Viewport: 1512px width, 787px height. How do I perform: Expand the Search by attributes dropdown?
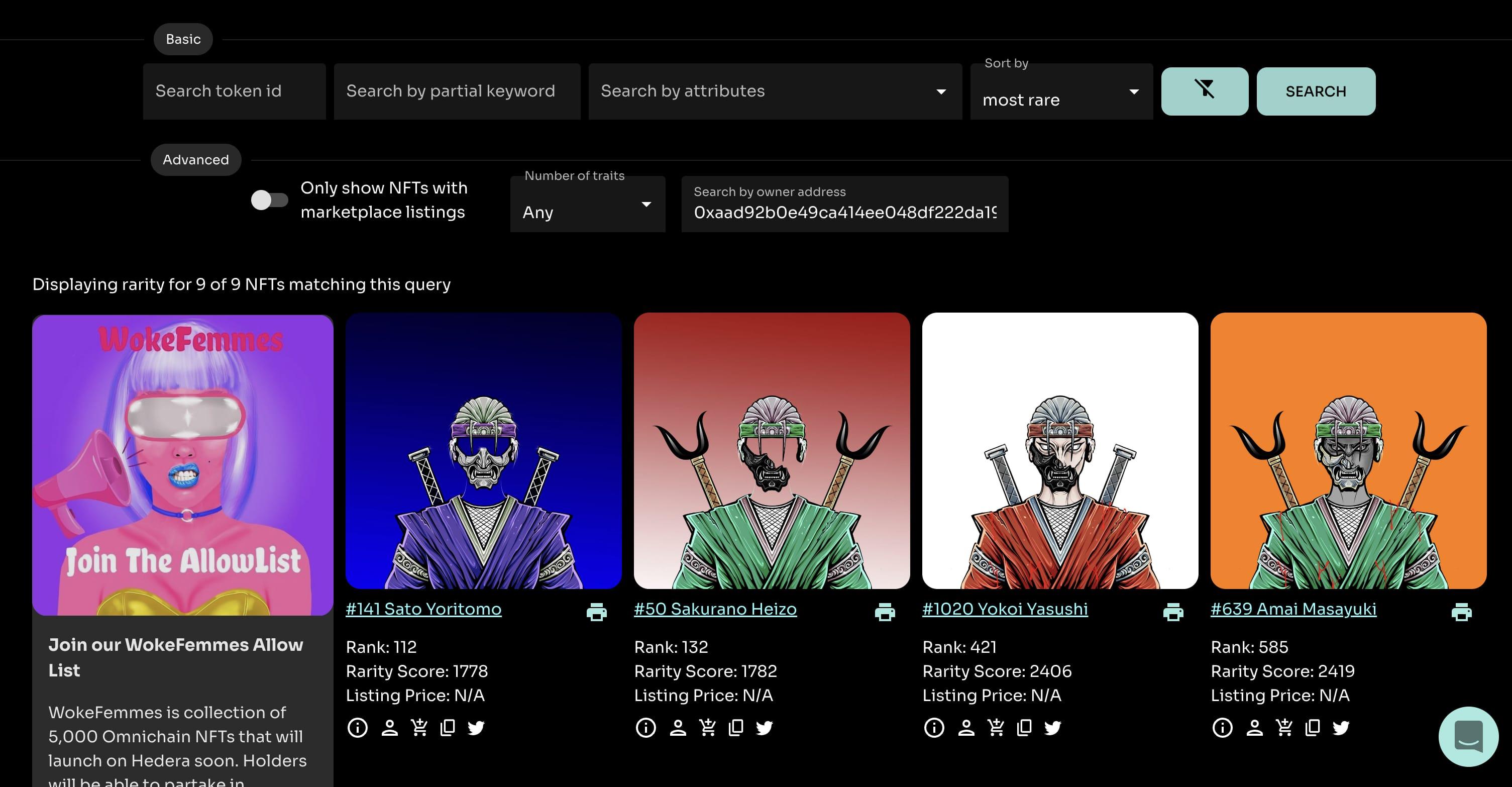[774, 91]
